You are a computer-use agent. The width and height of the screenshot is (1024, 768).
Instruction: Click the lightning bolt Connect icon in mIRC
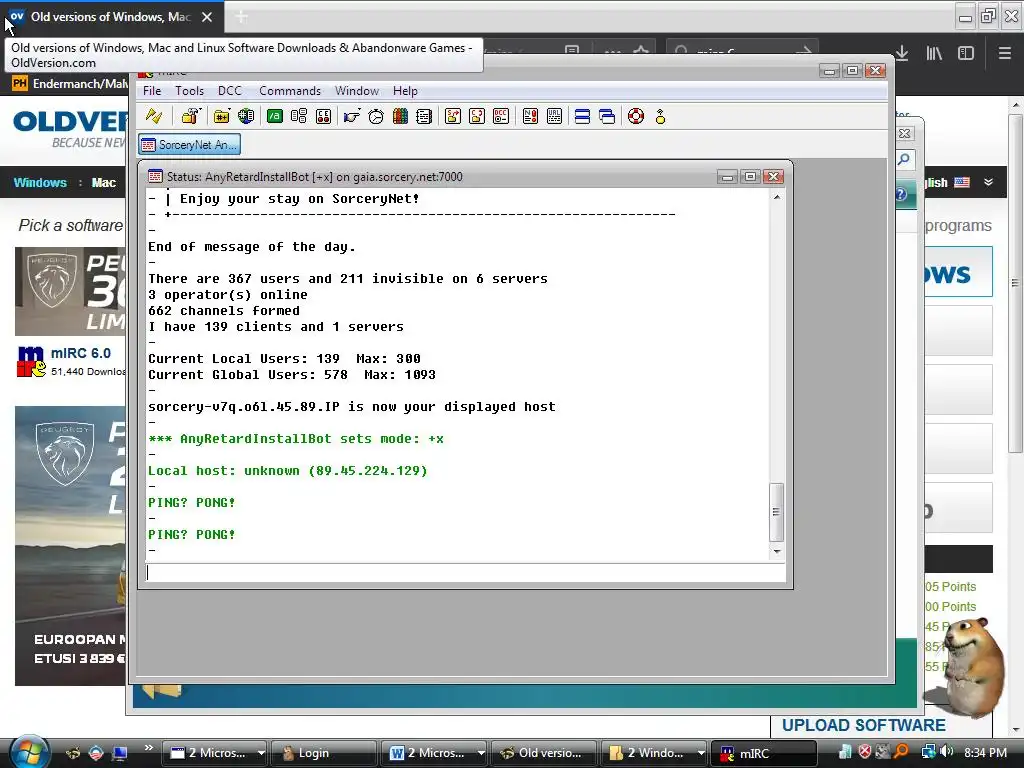[x=153, y=116]
